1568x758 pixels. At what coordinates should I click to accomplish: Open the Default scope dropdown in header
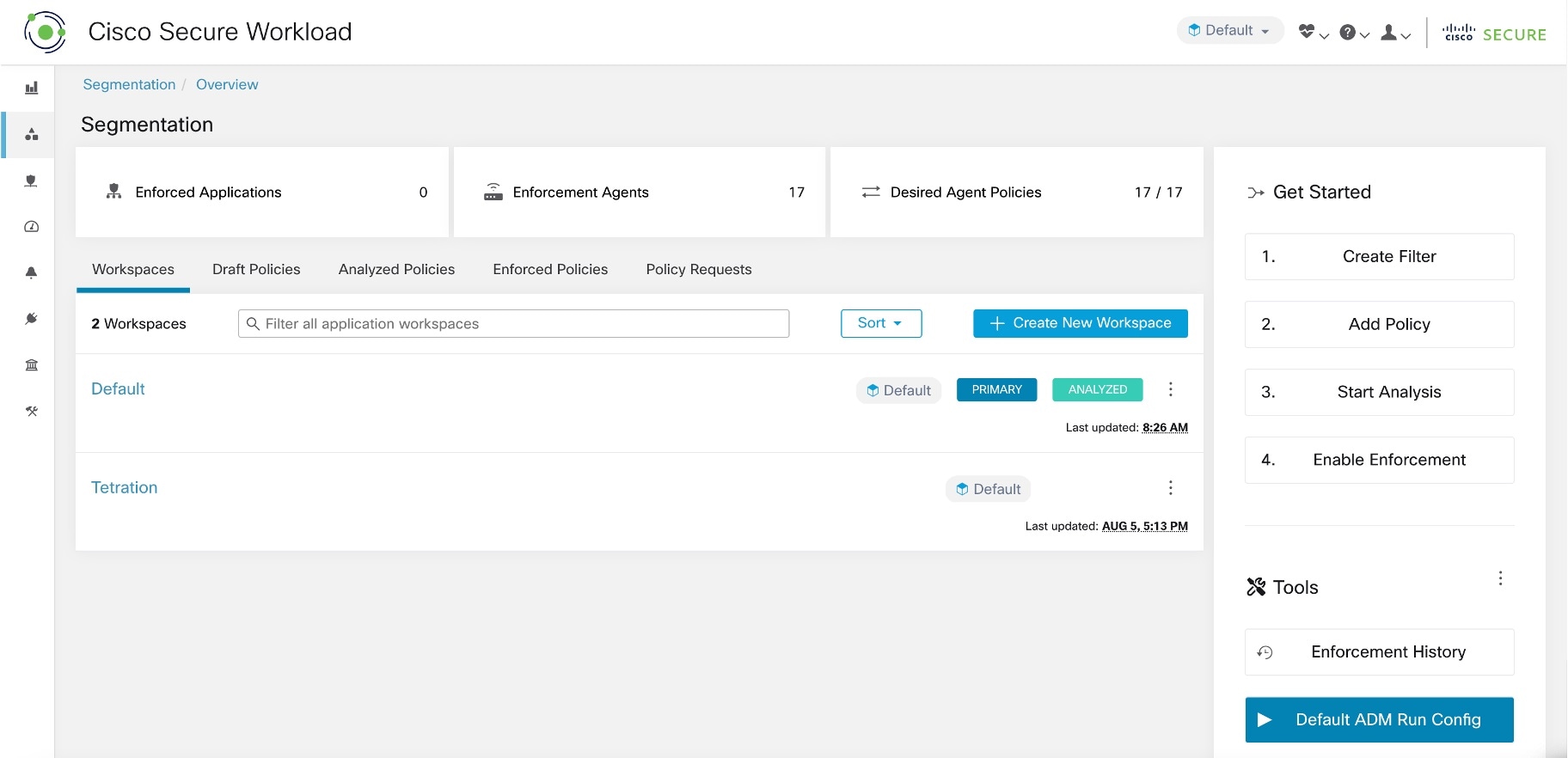[x=1229, y=30]
